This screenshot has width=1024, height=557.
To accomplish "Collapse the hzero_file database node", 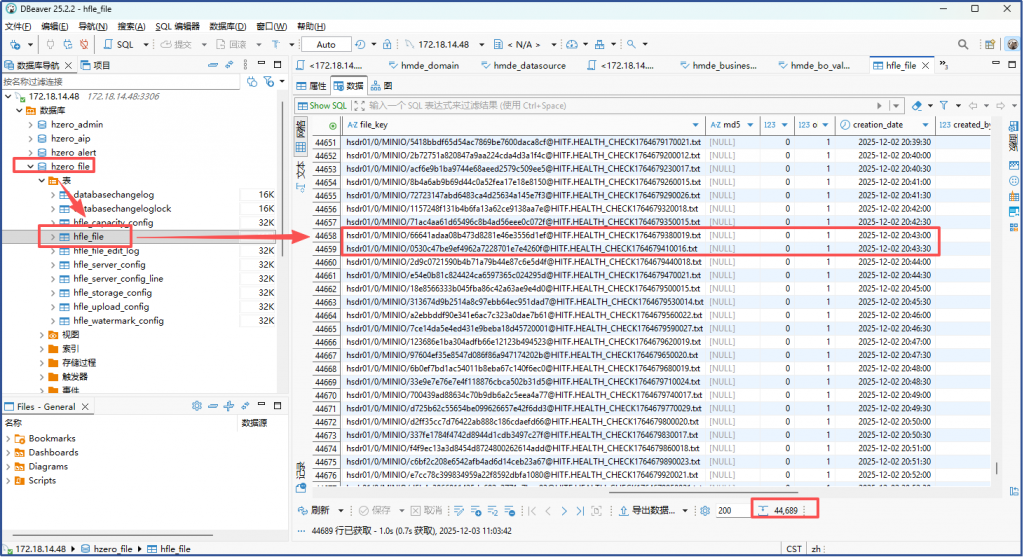I will [30, 166].
